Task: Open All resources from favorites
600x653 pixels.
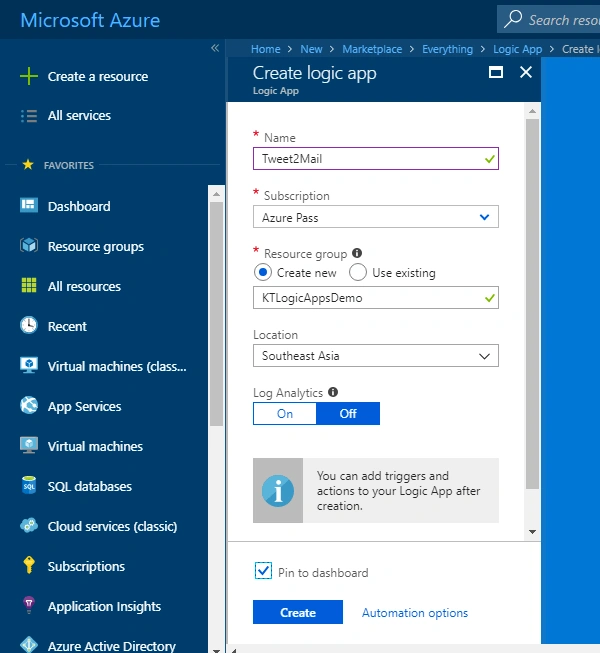Action: pos(84,287)
